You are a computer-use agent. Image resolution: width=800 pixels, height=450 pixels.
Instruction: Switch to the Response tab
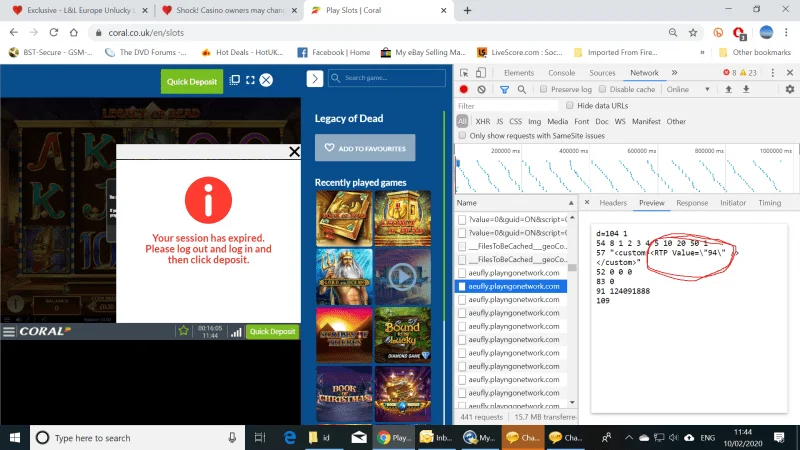coord(692,203)
